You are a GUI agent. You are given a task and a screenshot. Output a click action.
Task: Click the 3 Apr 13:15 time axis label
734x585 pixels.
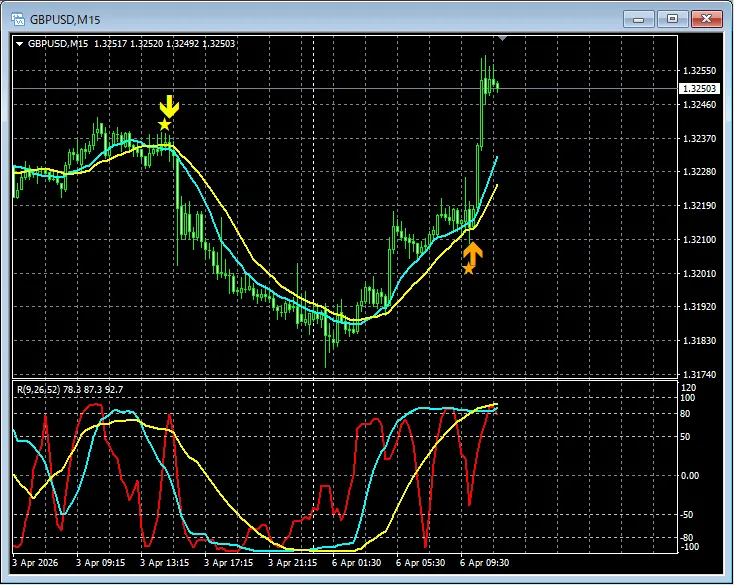click(166, 564)
